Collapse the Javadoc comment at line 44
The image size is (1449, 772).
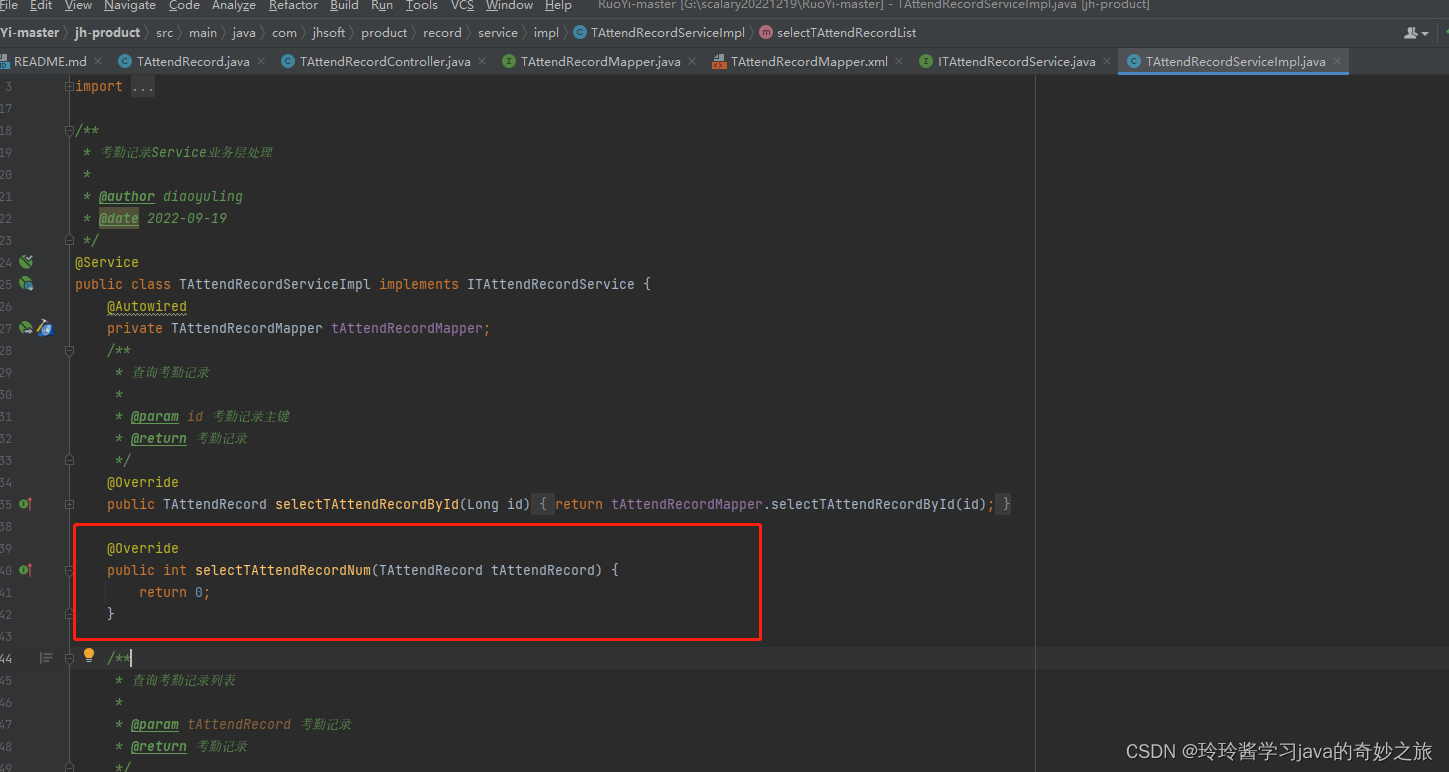[70, 659]
